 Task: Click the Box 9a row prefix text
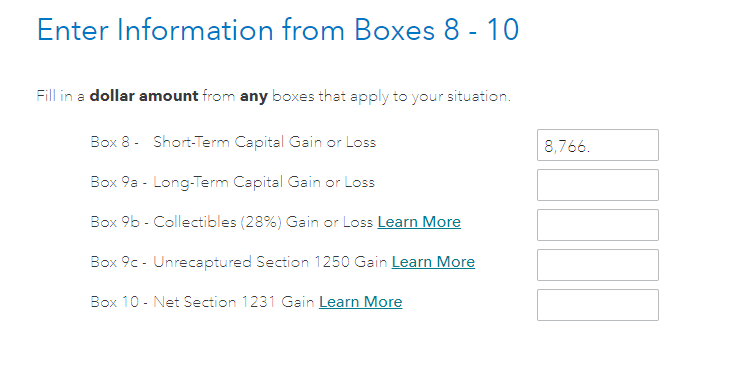coord(118,182)
